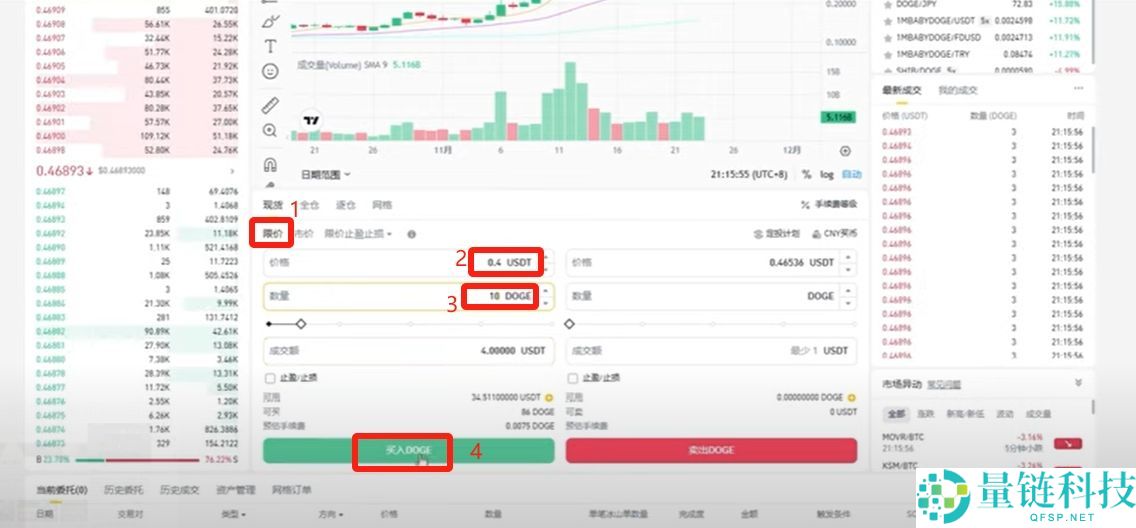This screenshot has height=528, width=1136.
Task: Open the 方向 column filter in orders table
Action: (330, 514)
